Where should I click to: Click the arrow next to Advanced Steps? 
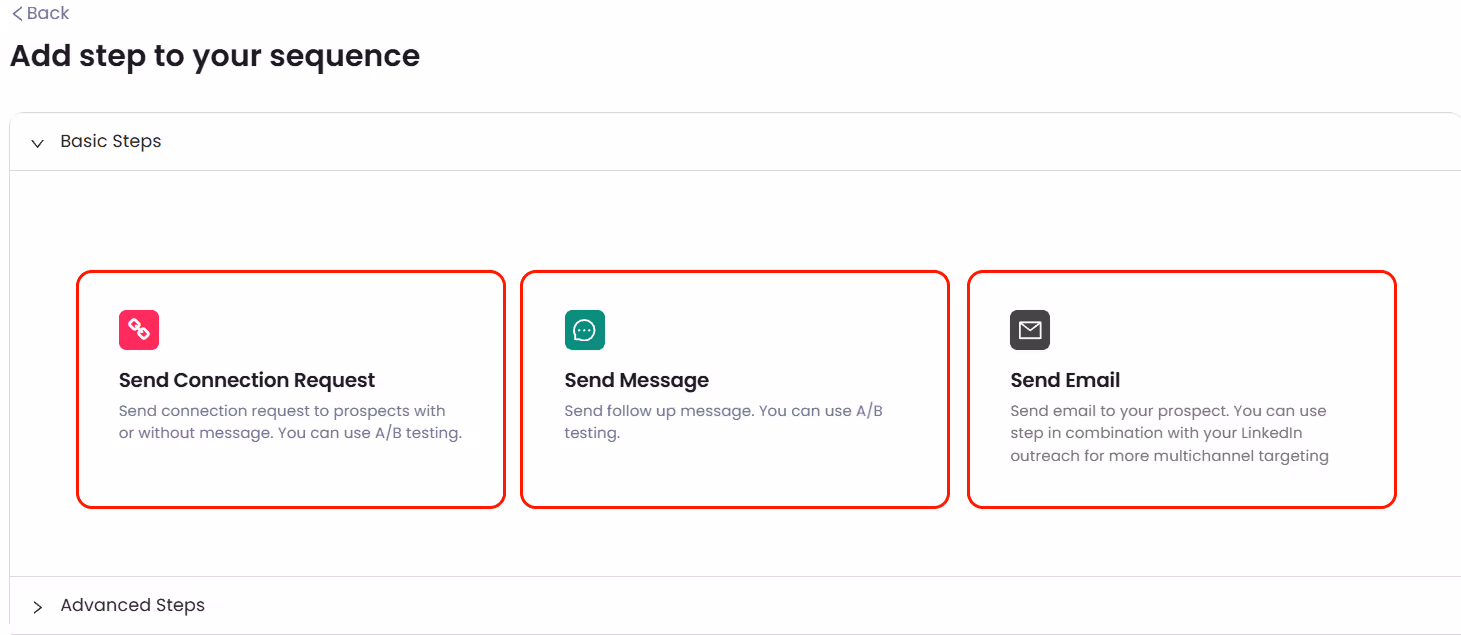click(x=37, y=606)
